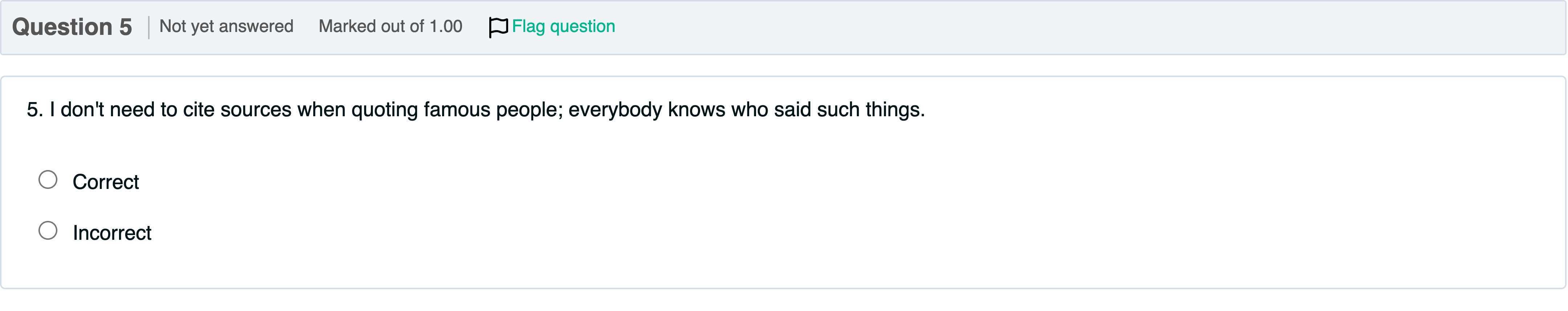Click the "Flag question" link text
The image size is (1568, 311).
click(563, 26)
